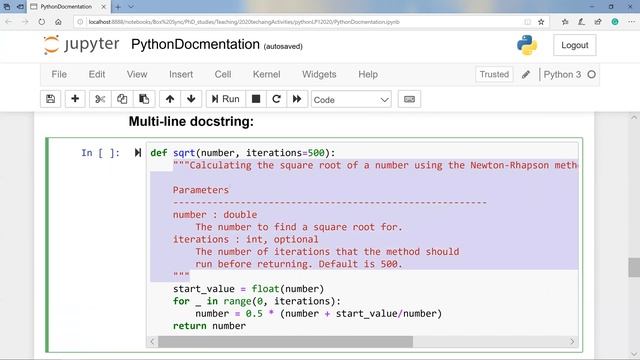This screenshot has height=360, width=640.
Task: Open the Insert menu
Action: tap(181, 74)
